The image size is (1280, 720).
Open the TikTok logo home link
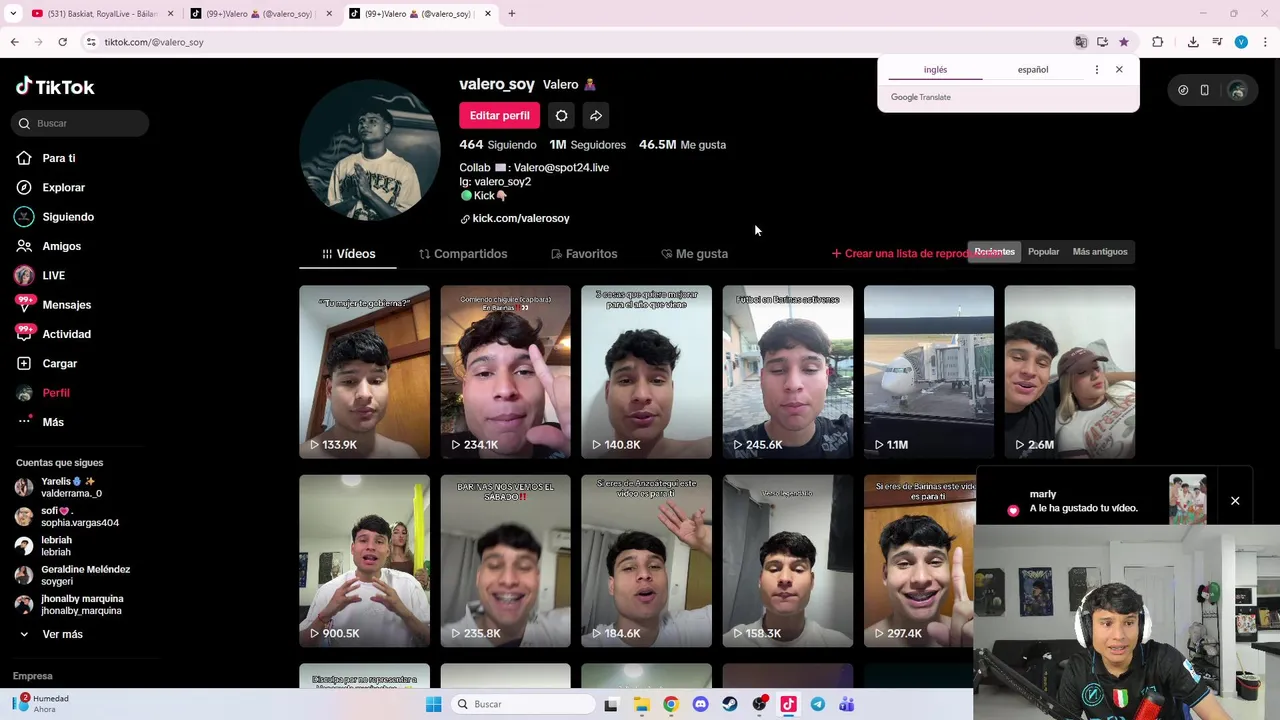55,87
